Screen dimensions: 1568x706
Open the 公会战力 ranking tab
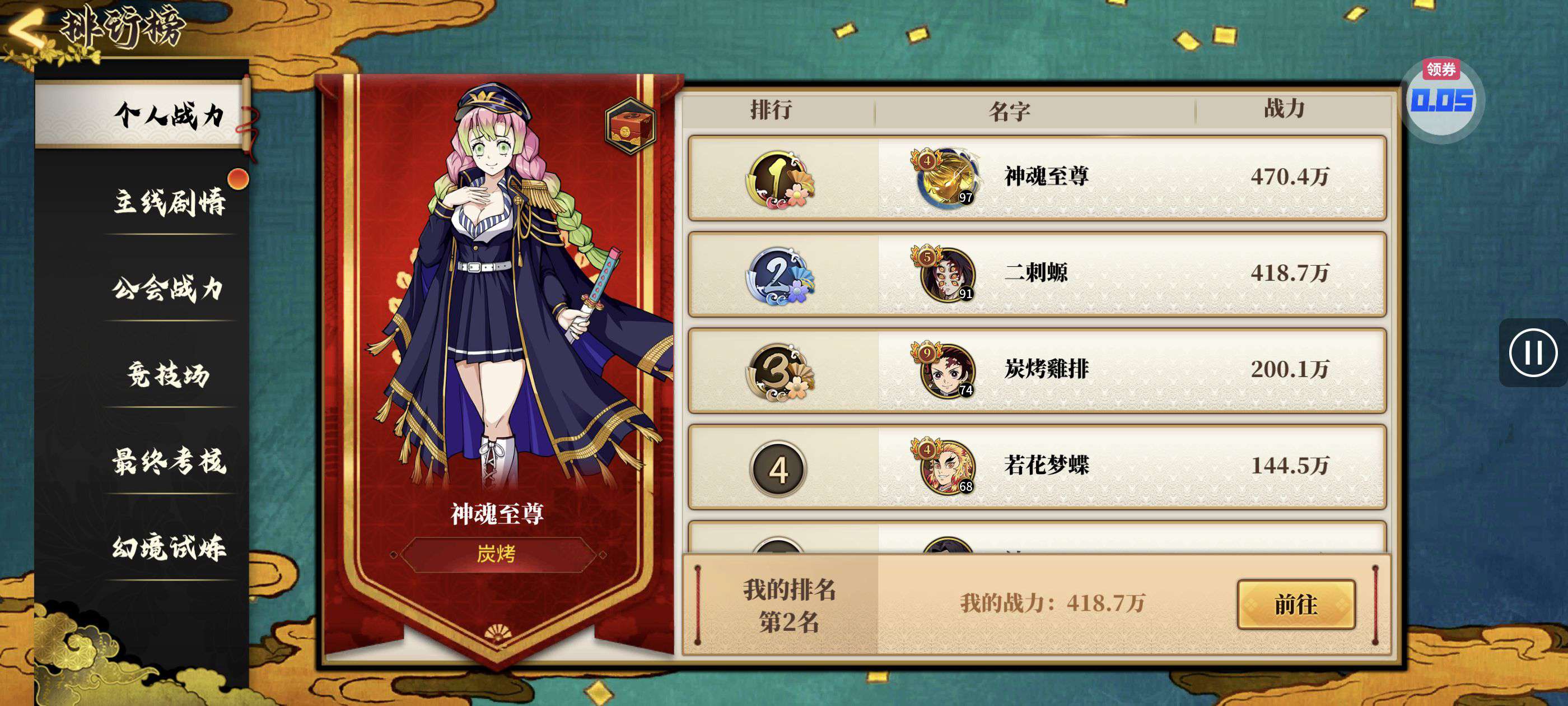coord(170,287)
